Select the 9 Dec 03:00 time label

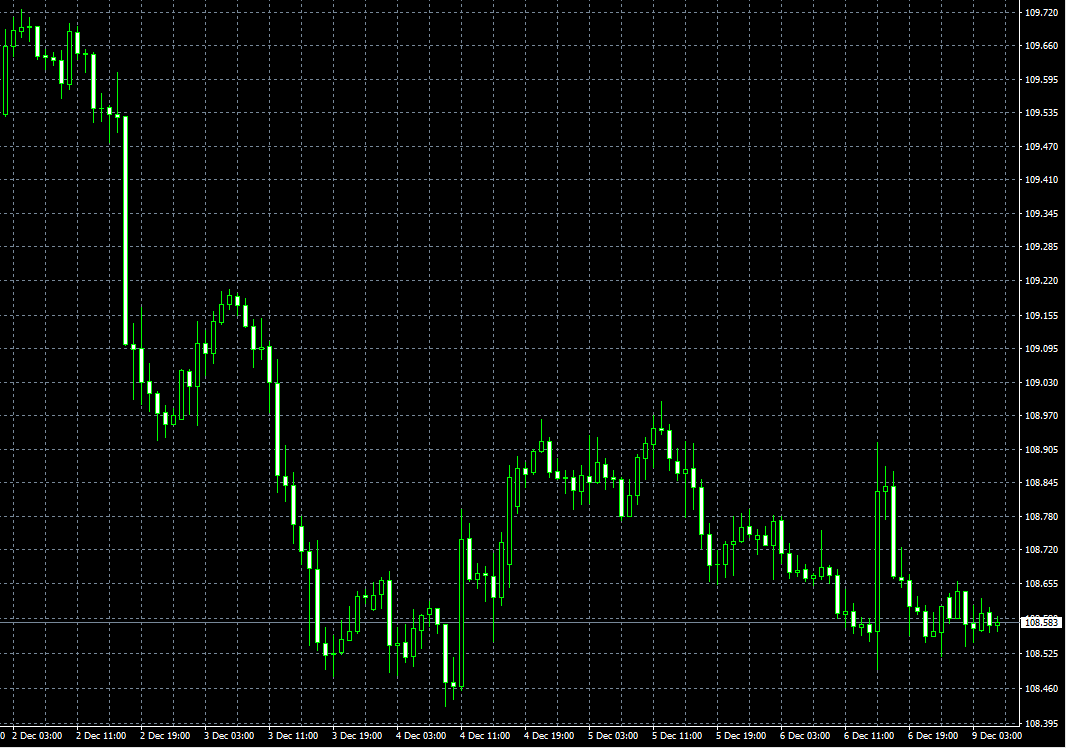997,736
